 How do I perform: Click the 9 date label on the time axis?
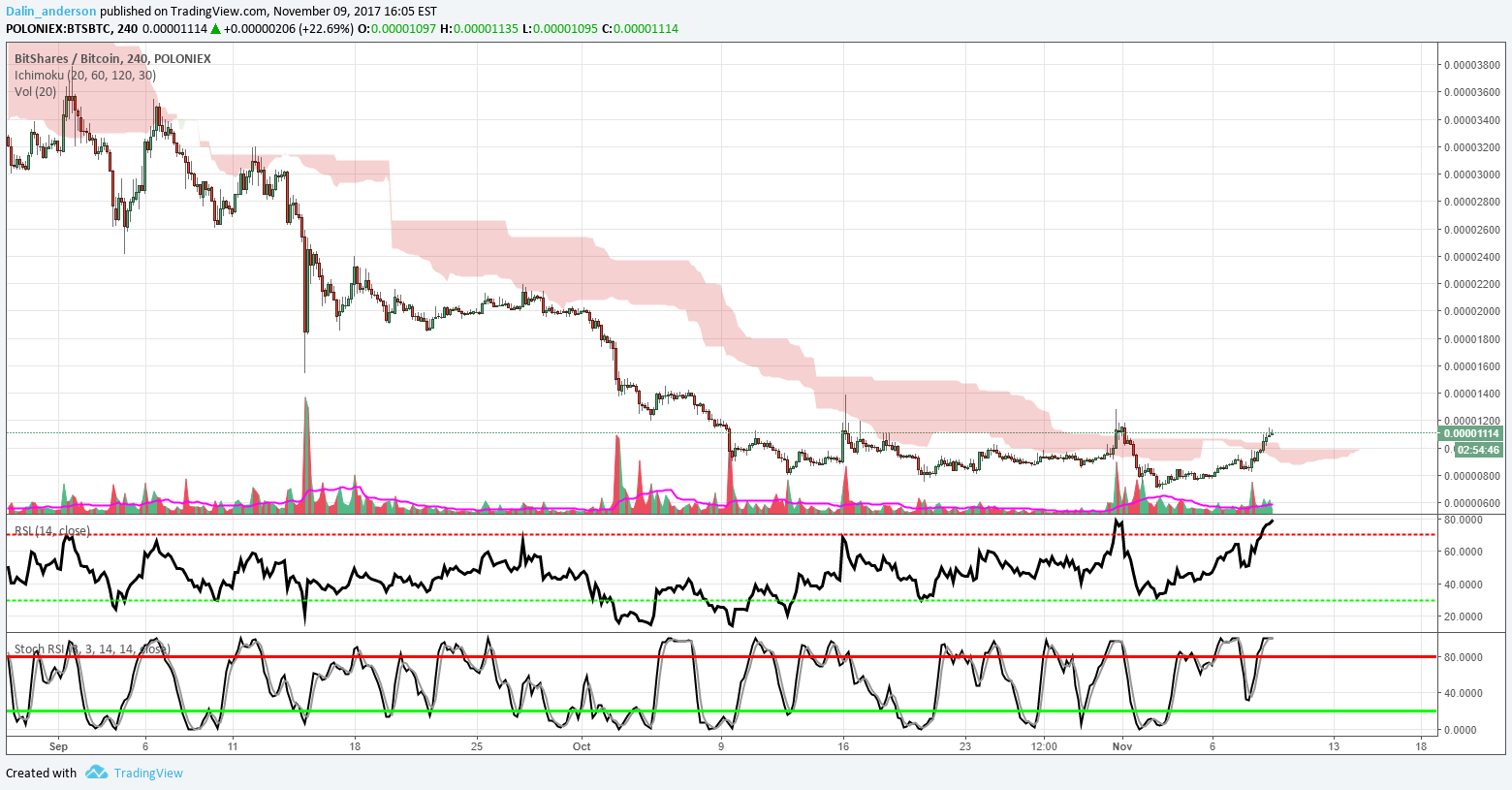721,746
